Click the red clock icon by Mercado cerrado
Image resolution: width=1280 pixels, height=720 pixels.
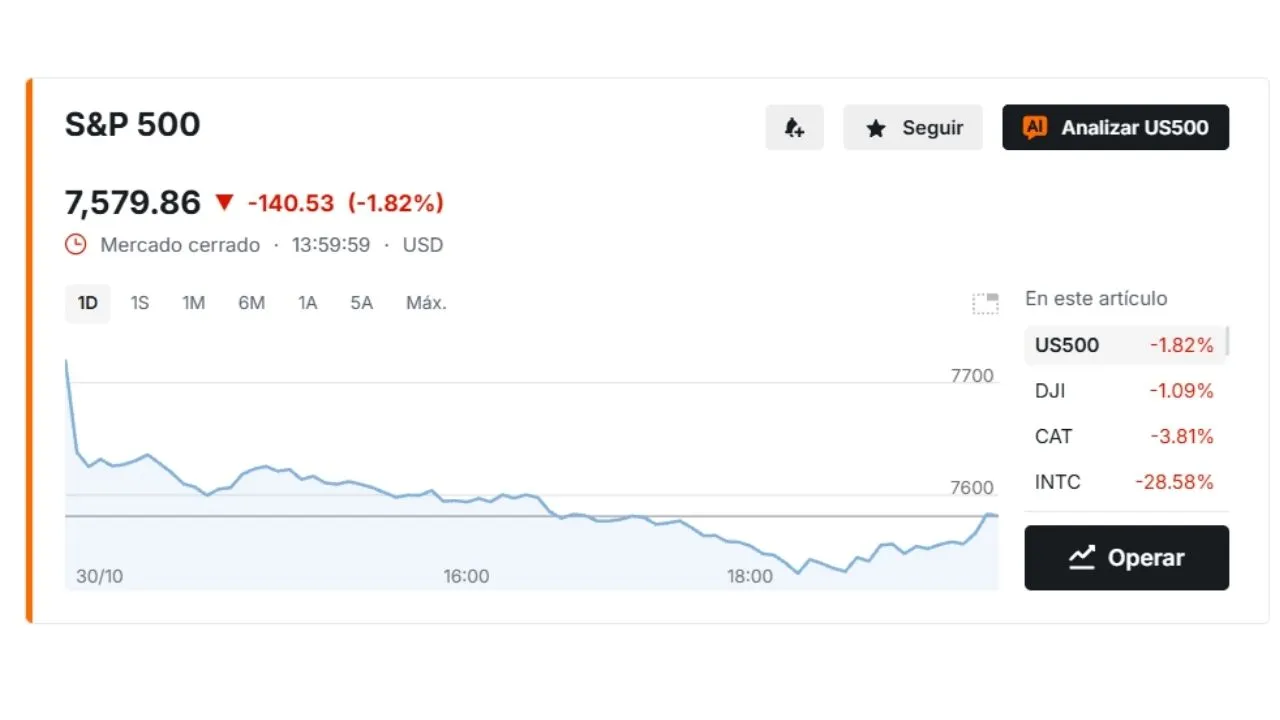pos(76,244)
